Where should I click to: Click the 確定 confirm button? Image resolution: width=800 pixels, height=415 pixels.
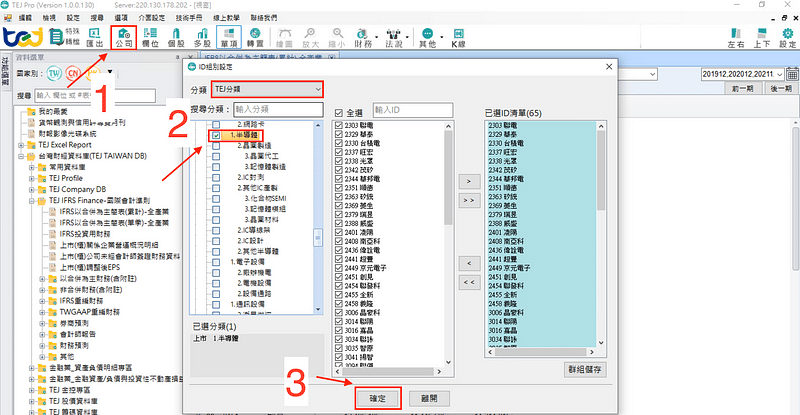click(x=379, y=397)
